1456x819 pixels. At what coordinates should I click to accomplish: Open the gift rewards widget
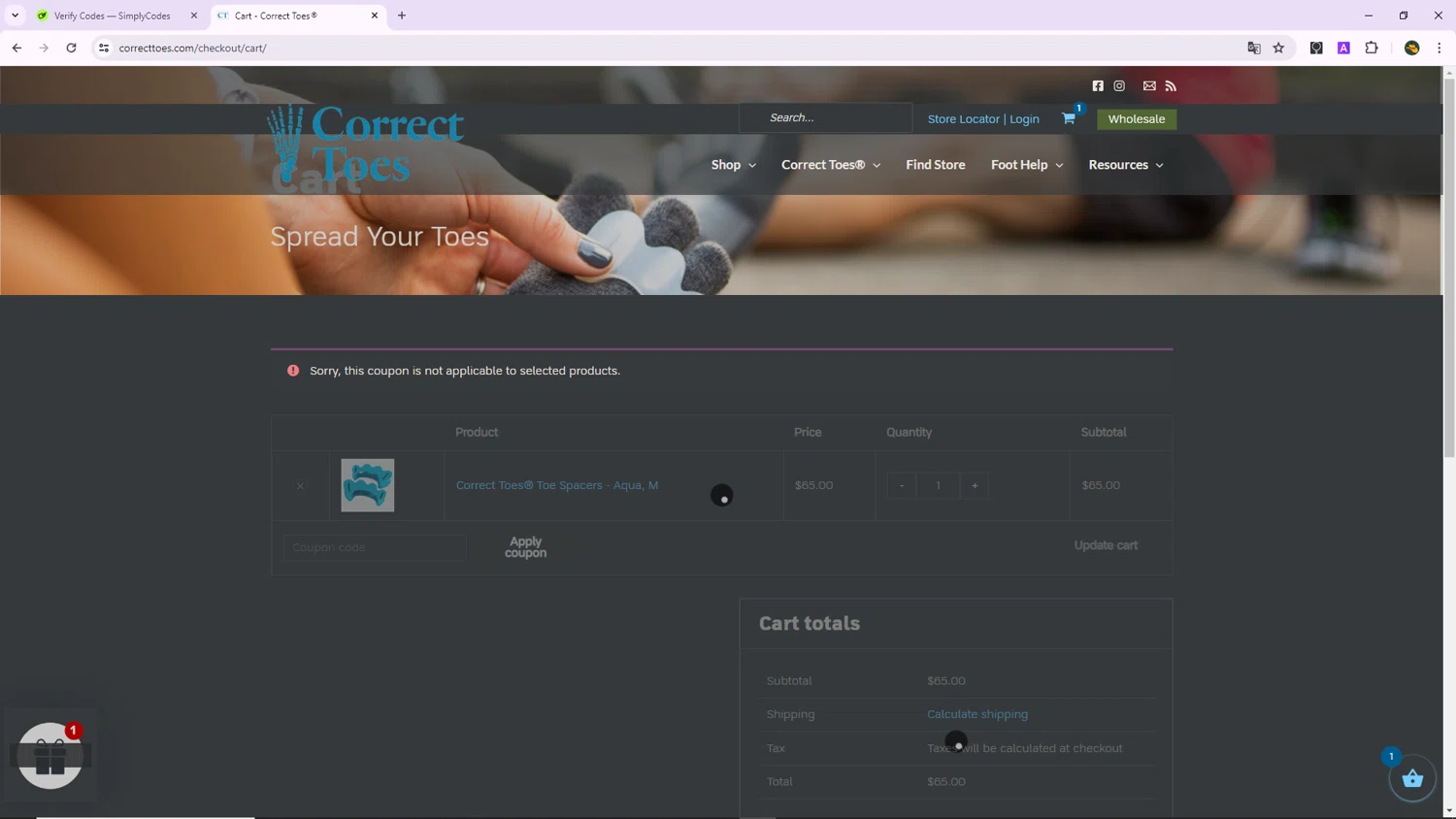[x=50, y=755]
